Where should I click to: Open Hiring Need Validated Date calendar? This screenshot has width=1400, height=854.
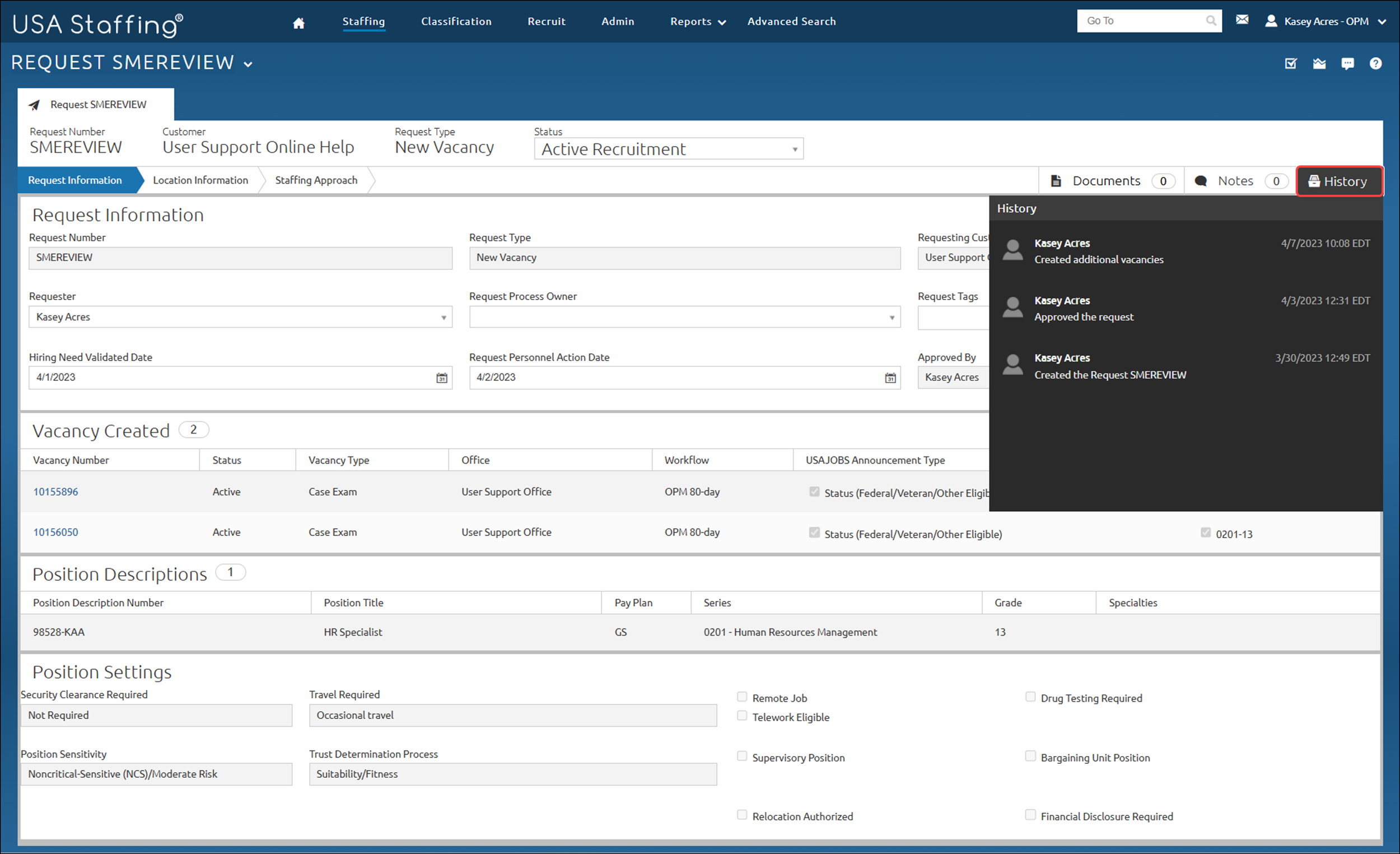(441, 378)
